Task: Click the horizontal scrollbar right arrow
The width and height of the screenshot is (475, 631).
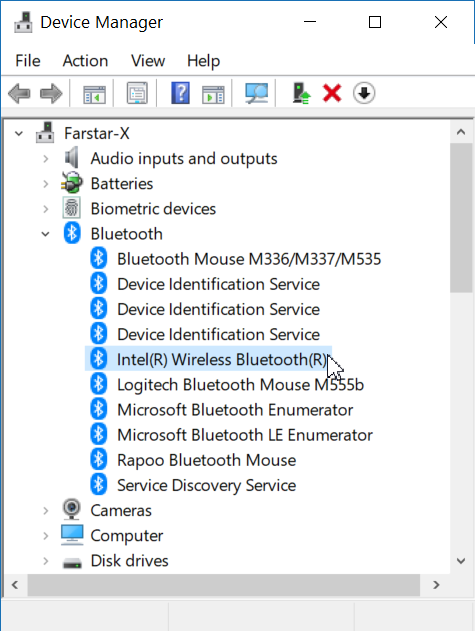Action: (x=436, y=585)
